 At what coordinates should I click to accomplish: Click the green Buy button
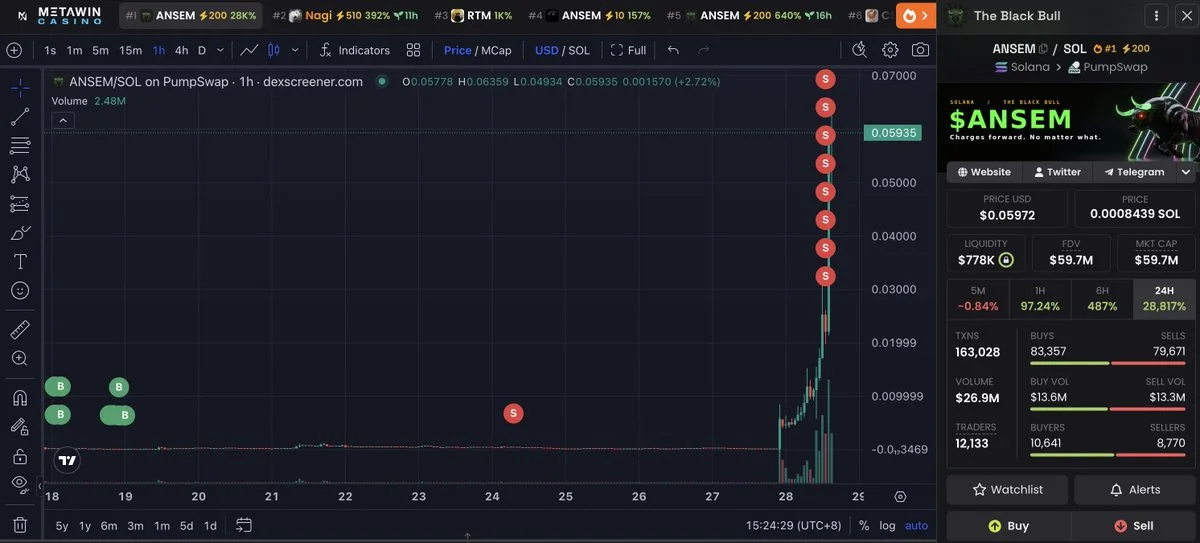pos(1008,525)
